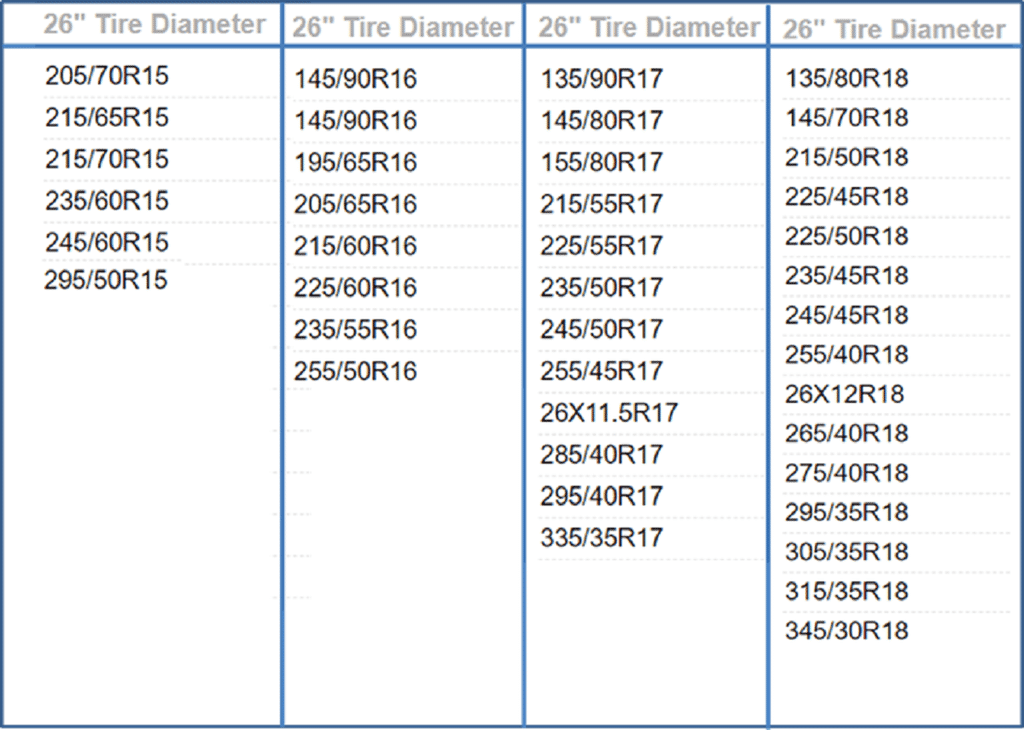Select the 295/50R15 entry
The height and width of the screenshot is (730, 1024).
click(x=106, y=280)
